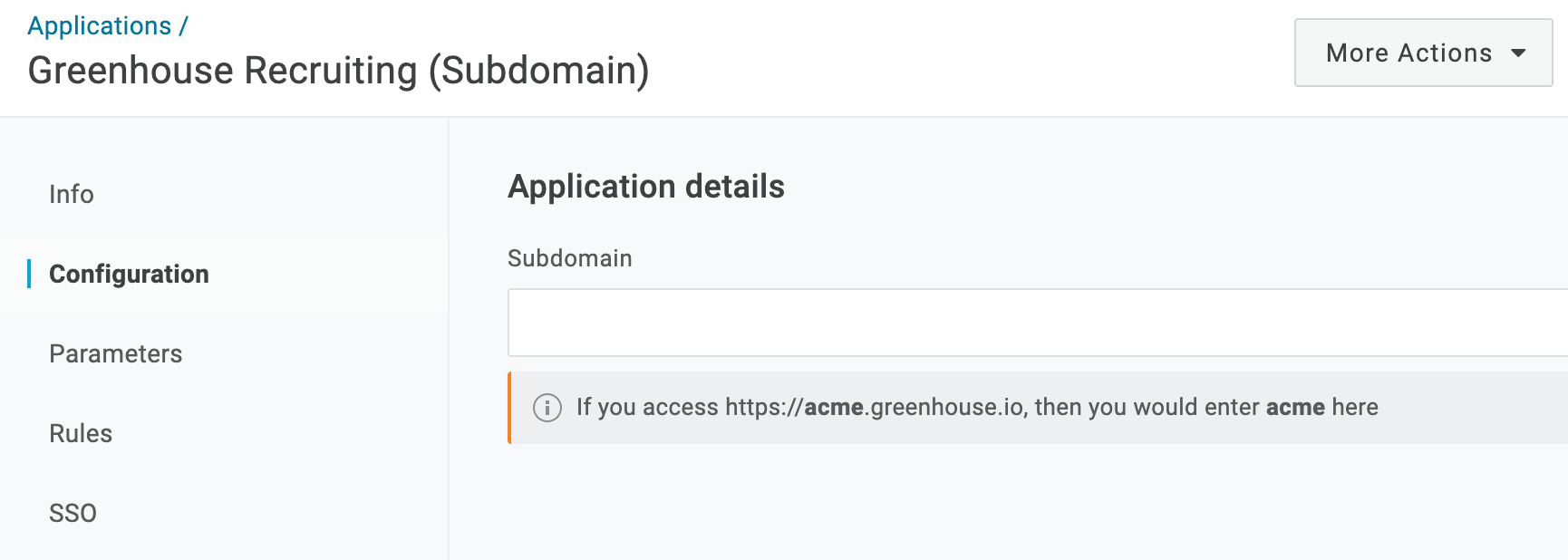The width and height of the screenshot is (1568, 560).
Task: Click the Subdomain field label
Action: click(569, 258)
